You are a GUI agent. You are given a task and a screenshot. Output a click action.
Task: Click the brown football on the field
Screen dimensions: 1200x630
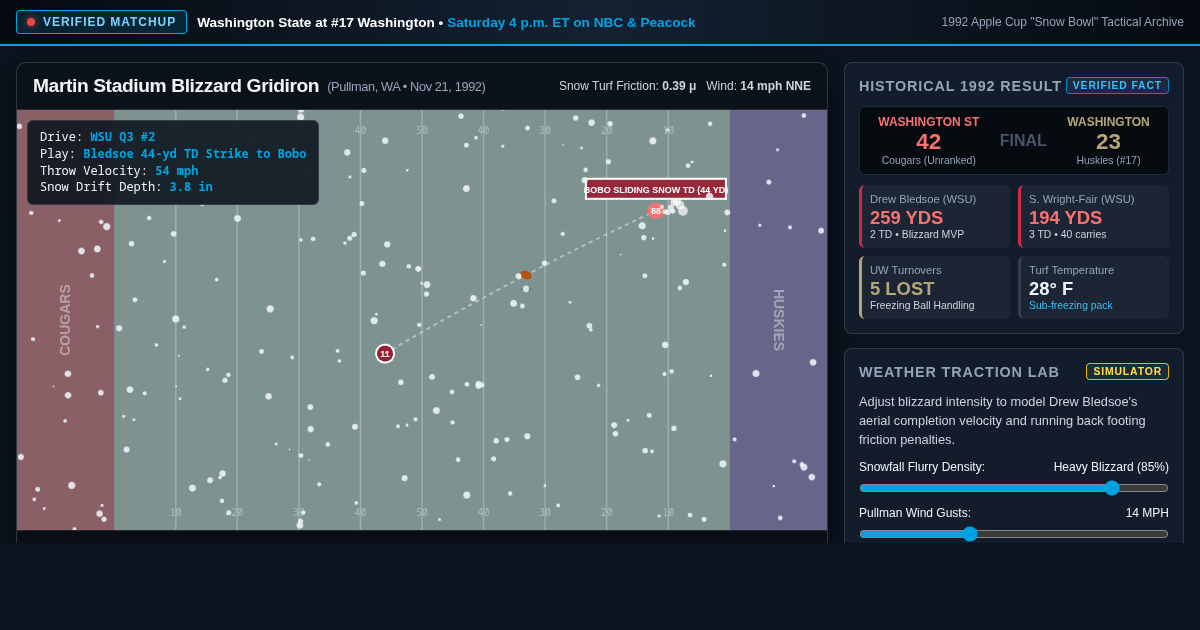tap(526, 275)
